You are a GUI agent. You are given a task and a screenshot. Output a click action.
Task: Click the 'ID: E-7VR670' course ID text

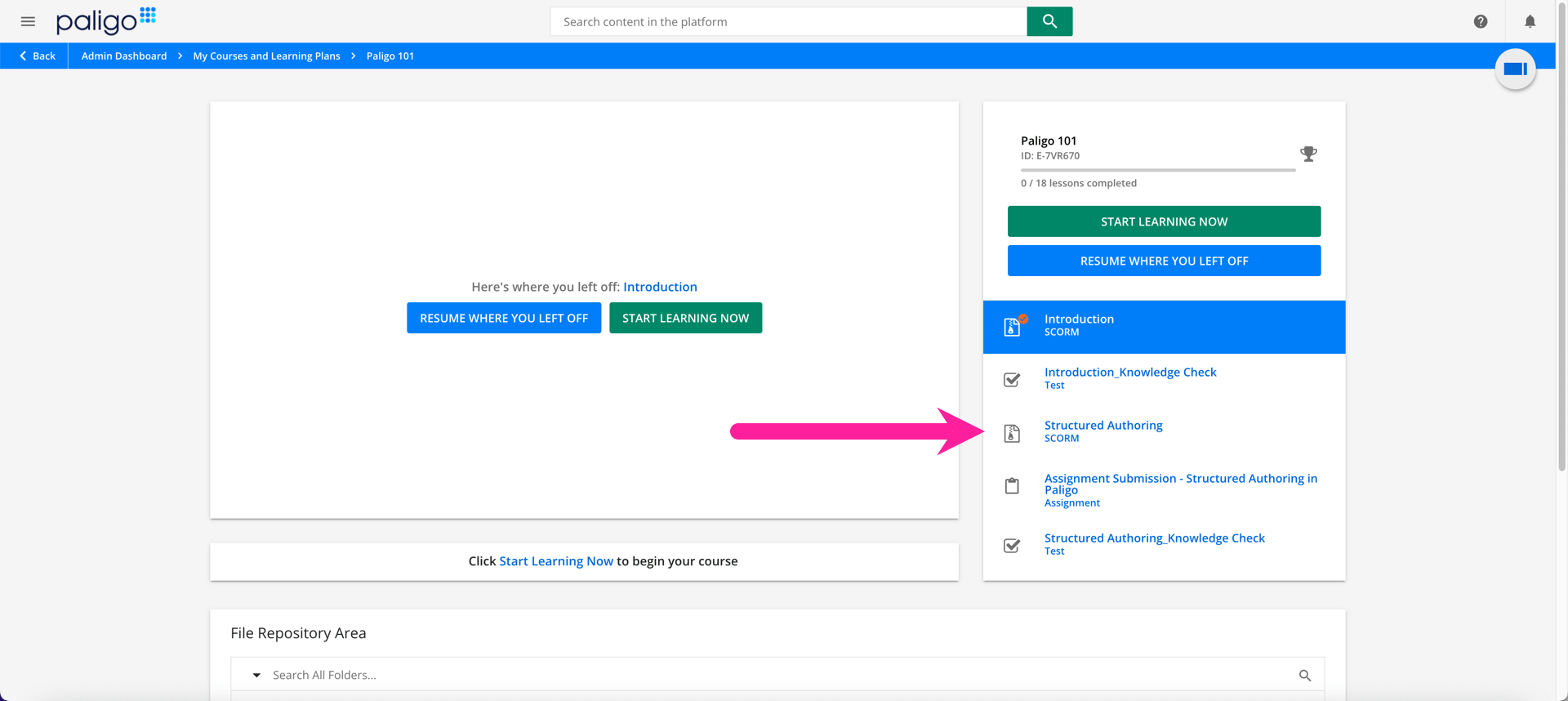pyautogui.click(x=1049, y=156)
